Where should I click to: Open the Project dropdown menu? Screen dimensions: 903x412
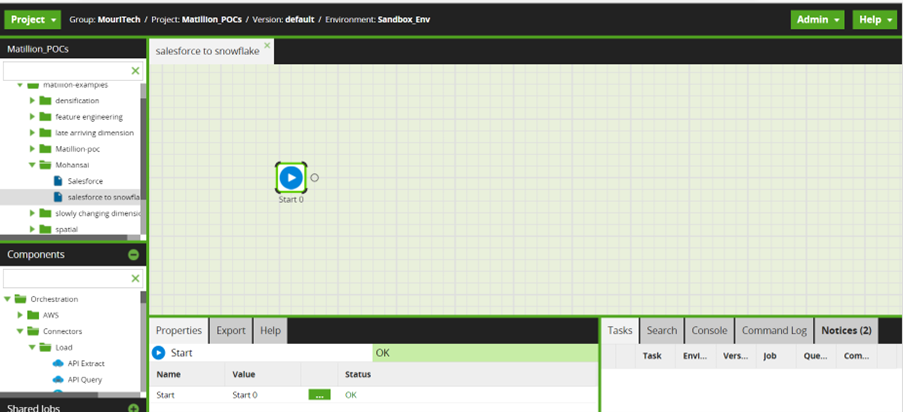[35, 20]
